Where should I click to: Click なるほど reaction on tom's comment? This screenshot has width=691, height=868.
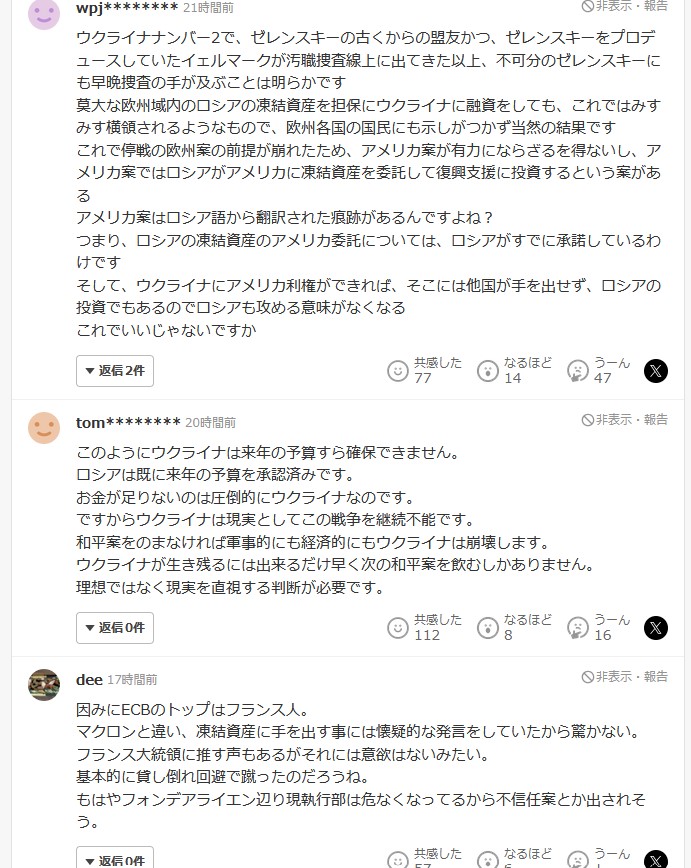[x=488, y=628]
